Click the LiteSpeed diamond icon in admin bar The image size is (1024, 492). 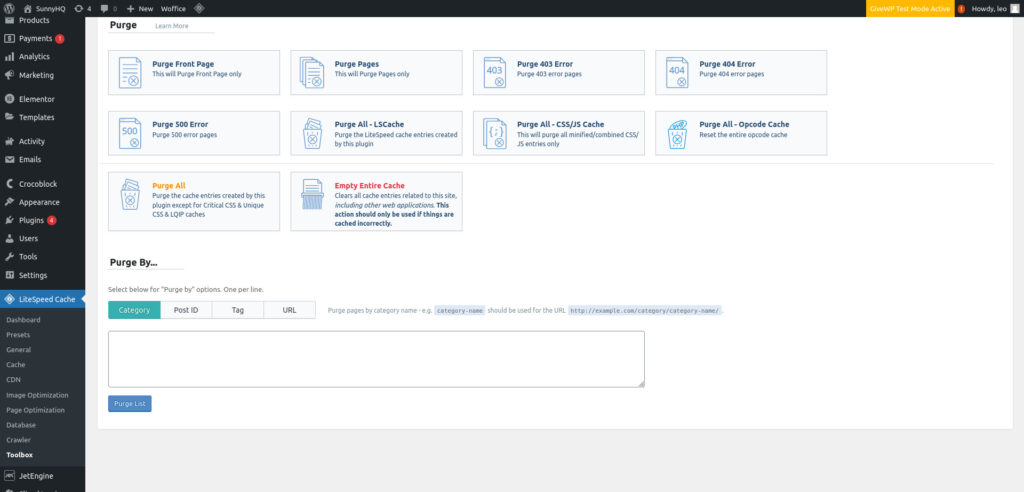pyautogui.click(x=199, y=8)
